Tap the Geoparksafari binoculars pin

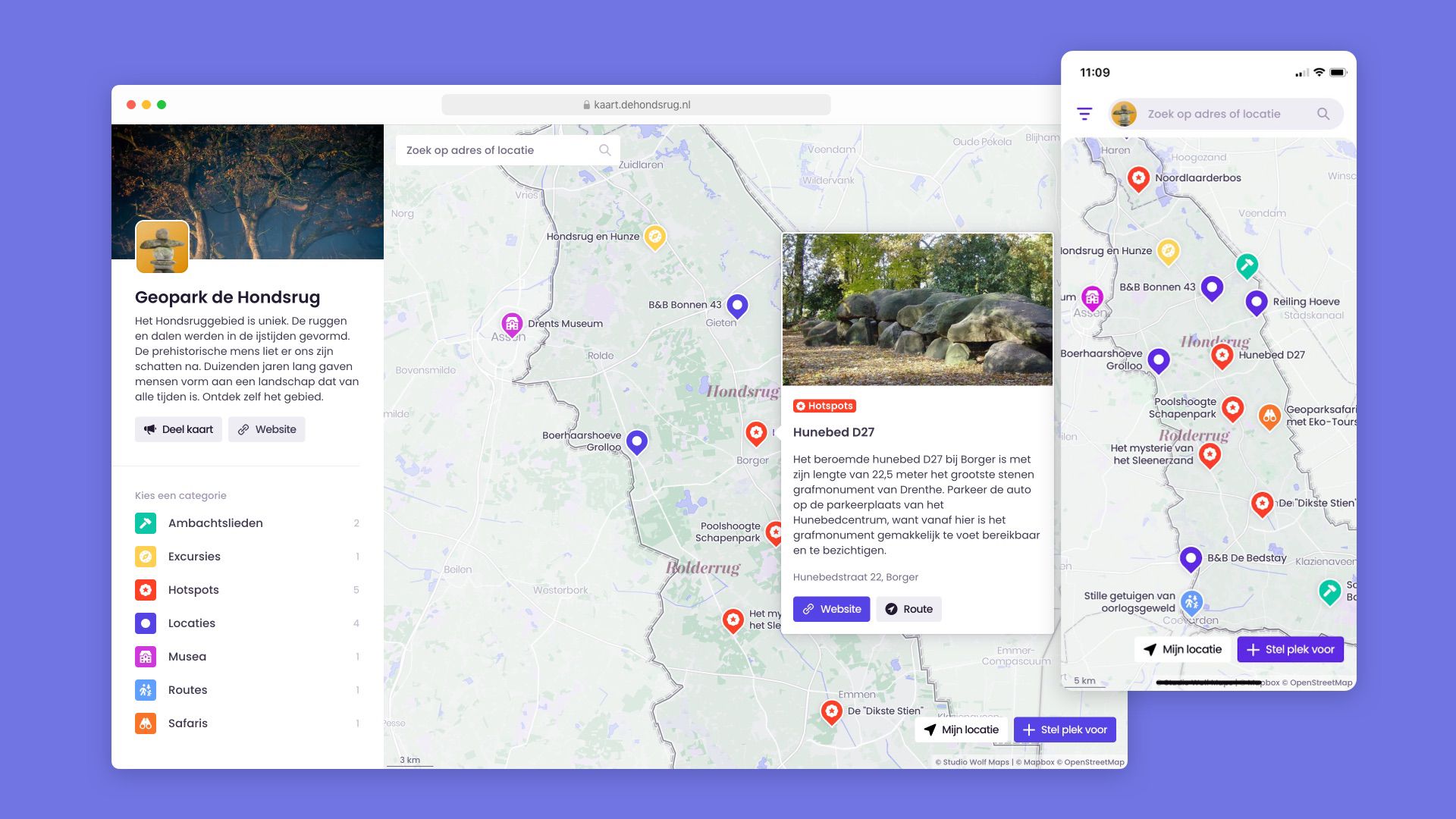(x=1269, y=416)
